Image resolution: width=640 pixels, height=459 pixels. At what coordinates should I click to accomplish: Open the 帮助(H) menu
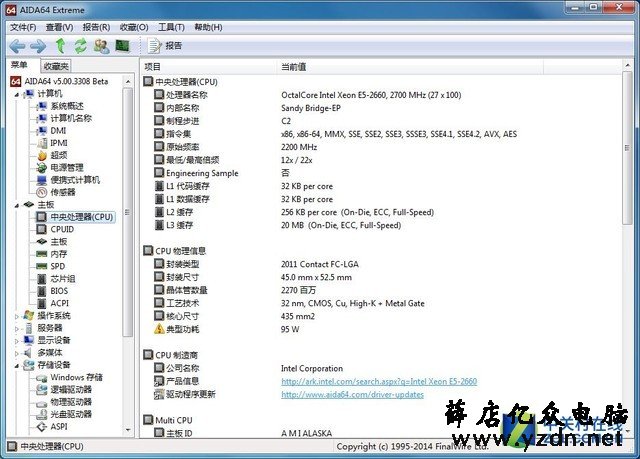[208, 27]
